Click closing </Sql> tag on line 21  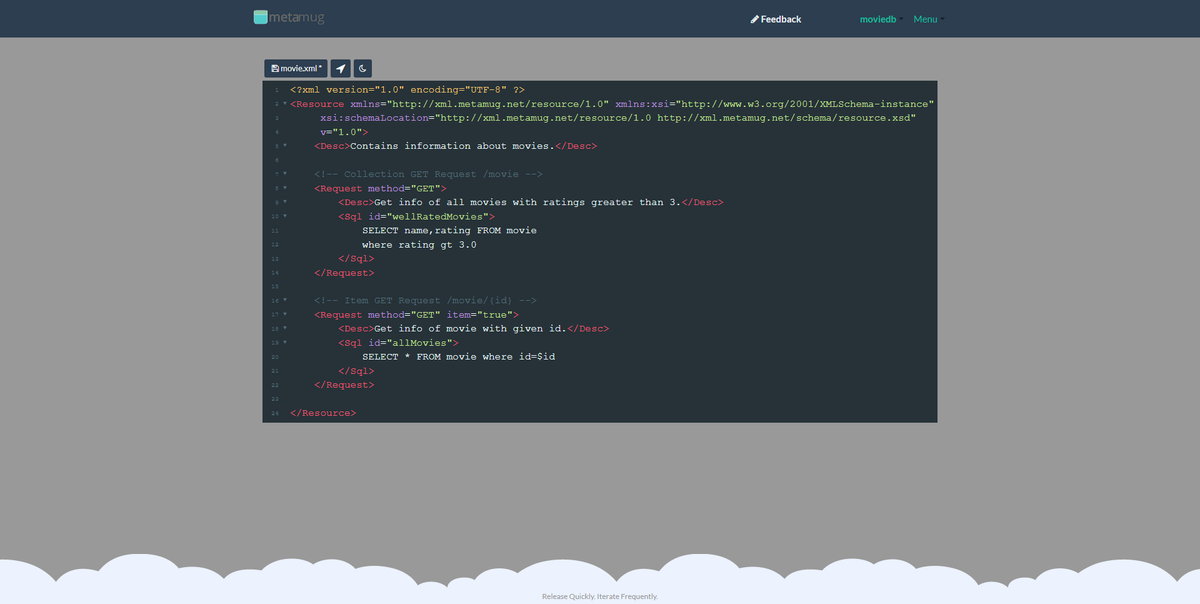click(x=356, y=370)
